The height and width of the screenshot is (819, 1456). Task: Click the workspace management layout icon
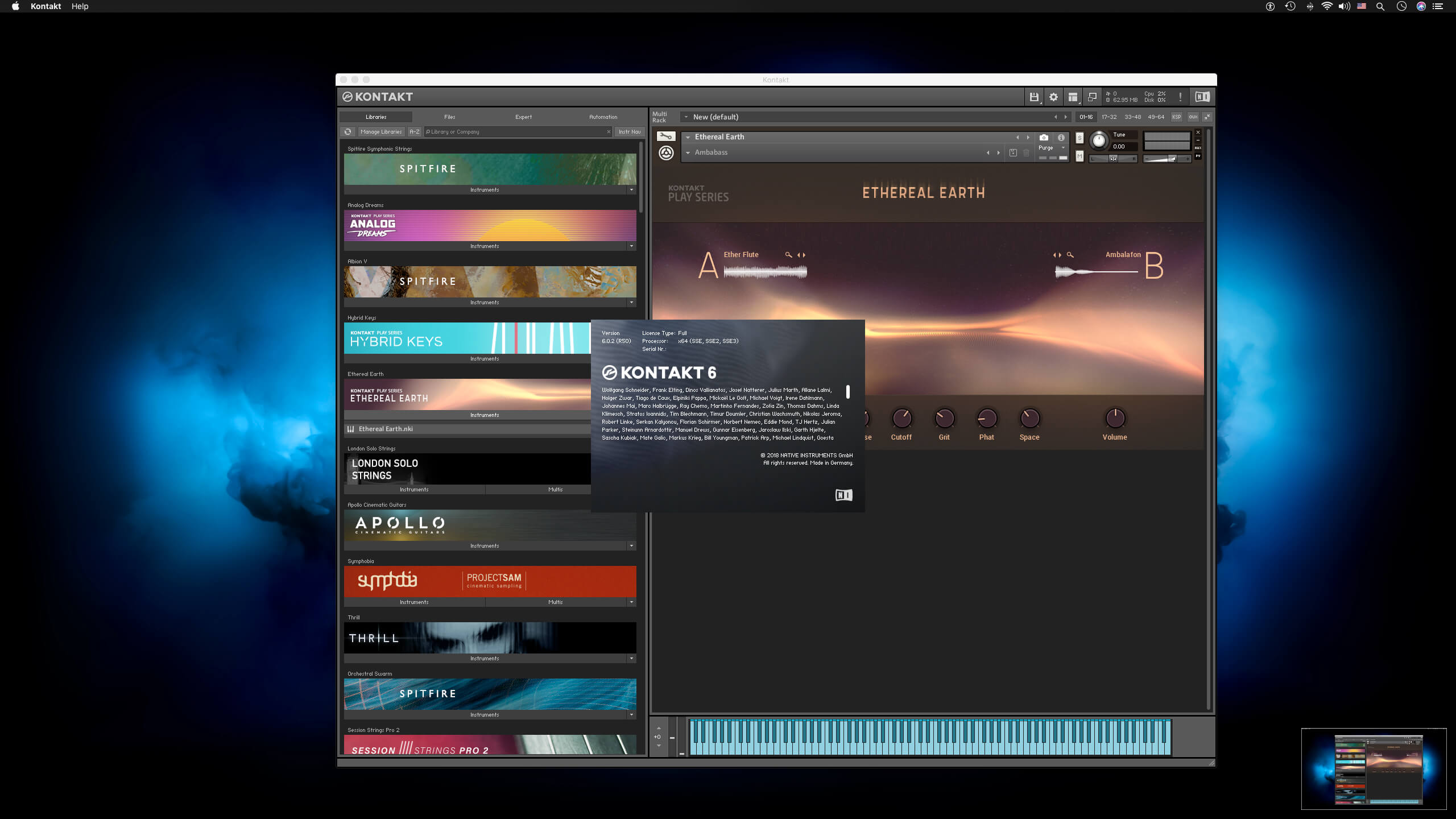(x=1073, y=97)
